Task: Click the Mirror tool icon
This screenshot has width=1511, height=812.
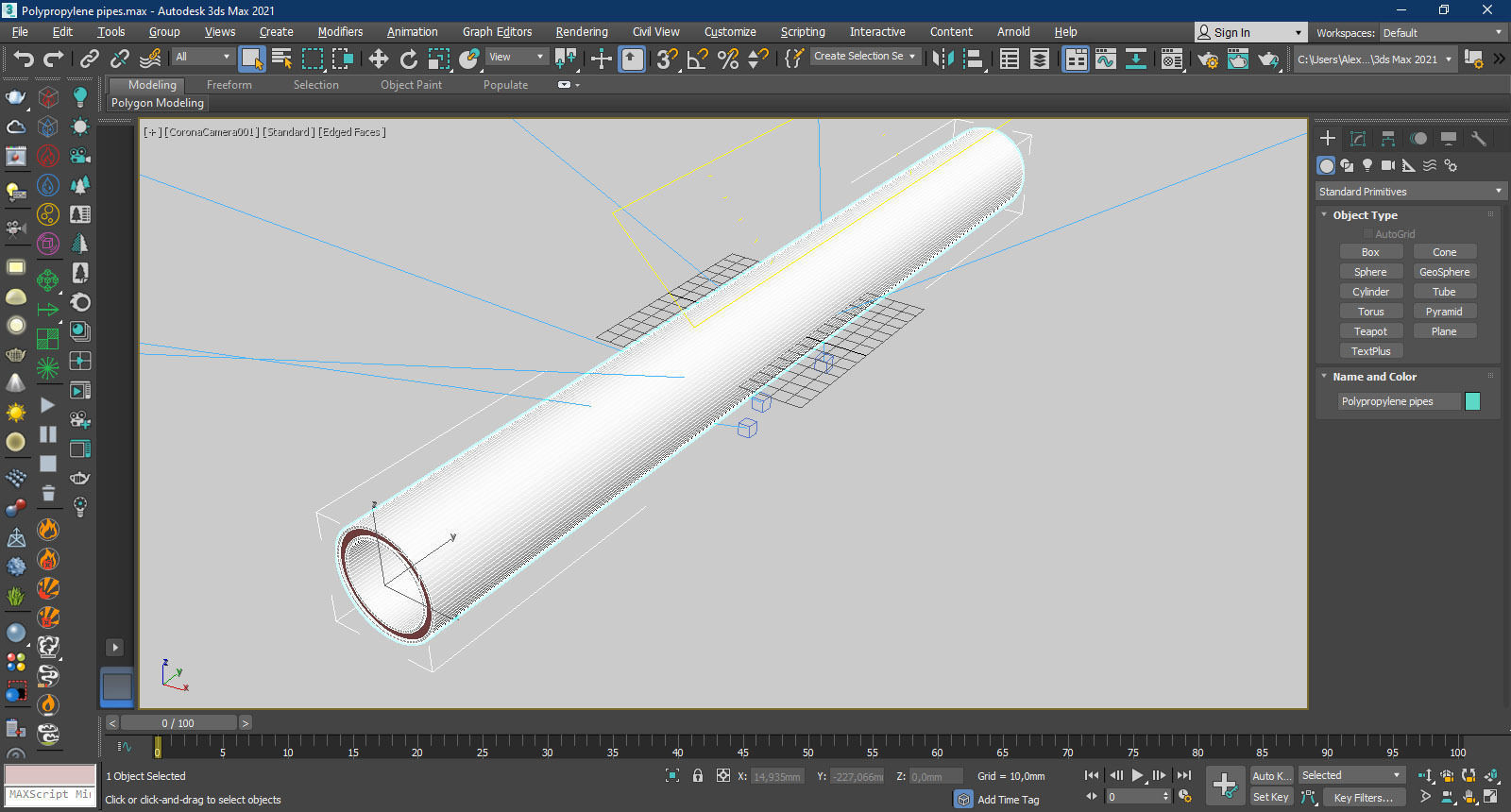Action: pyautogui.click(x=942, y=59)
